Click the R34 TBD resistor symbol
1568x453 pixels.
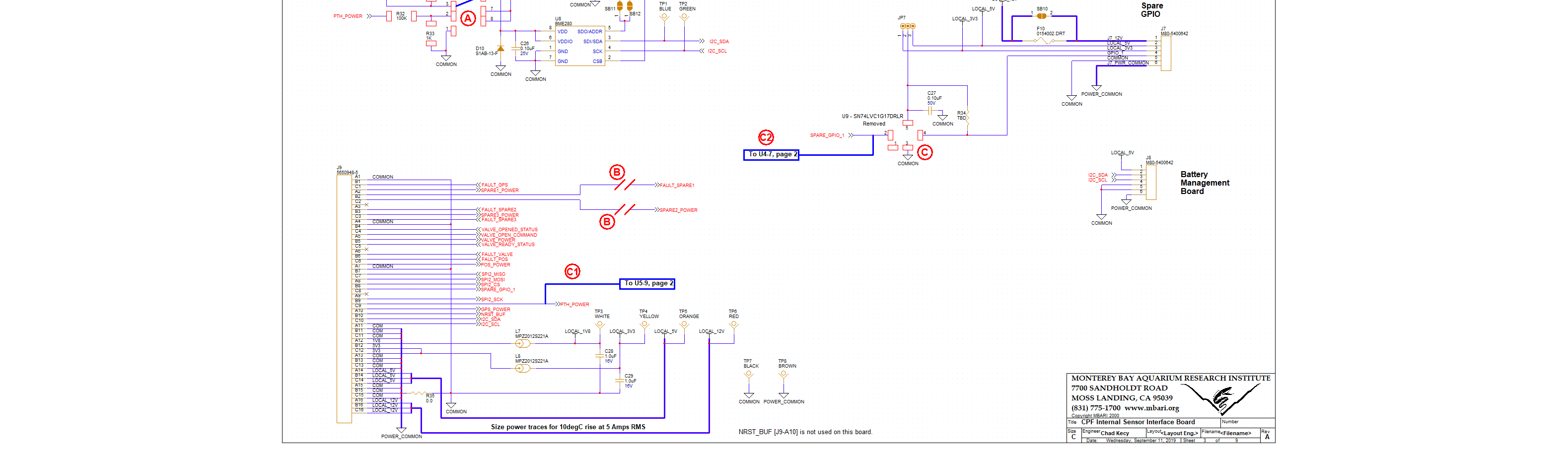[967, 118]
